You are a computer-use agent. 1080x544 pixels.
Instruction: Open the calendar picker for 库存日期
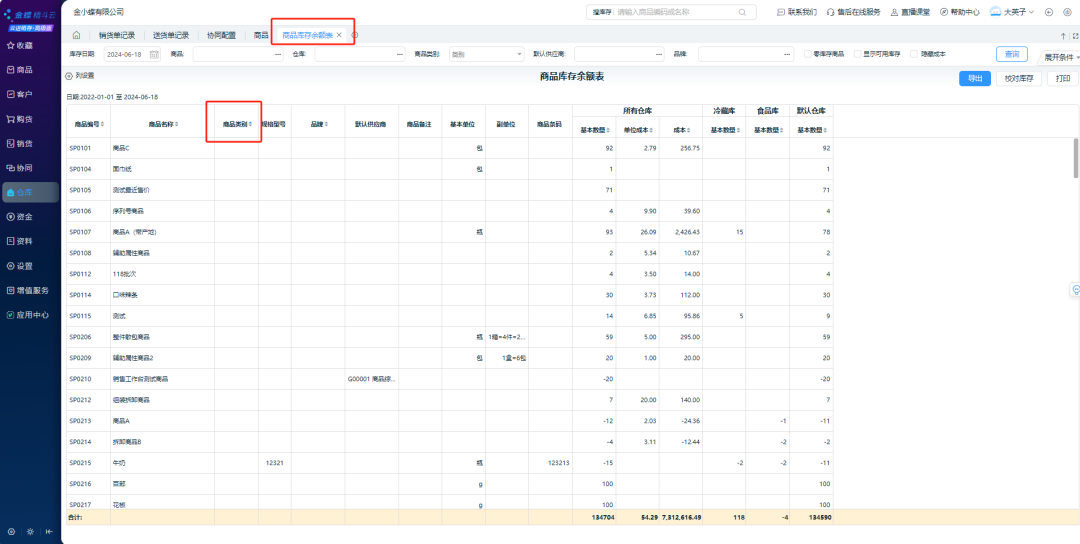(x=154, y=54)
